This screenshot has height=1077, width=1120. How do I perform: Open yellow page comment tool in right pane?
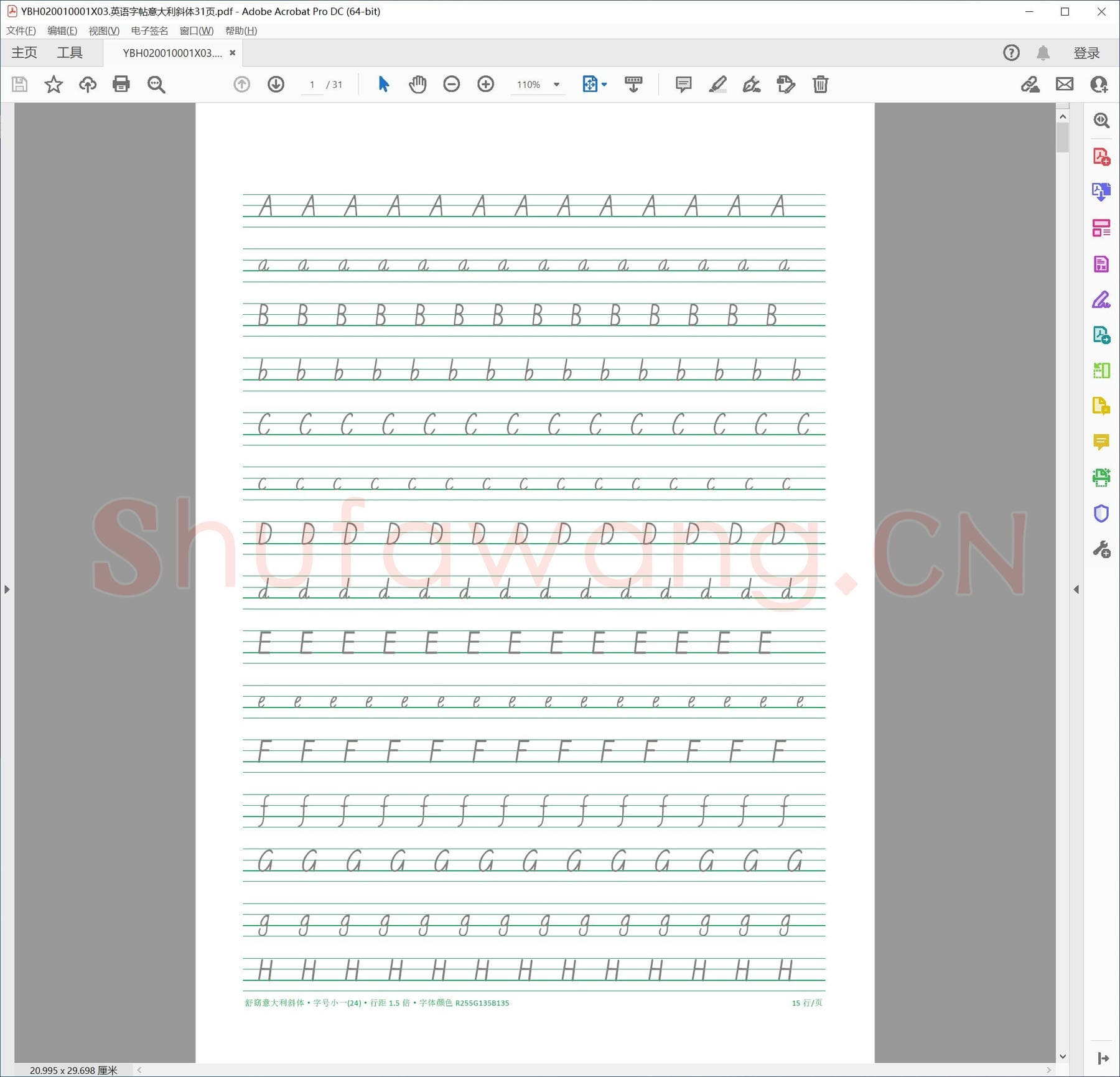(1101, 406)
